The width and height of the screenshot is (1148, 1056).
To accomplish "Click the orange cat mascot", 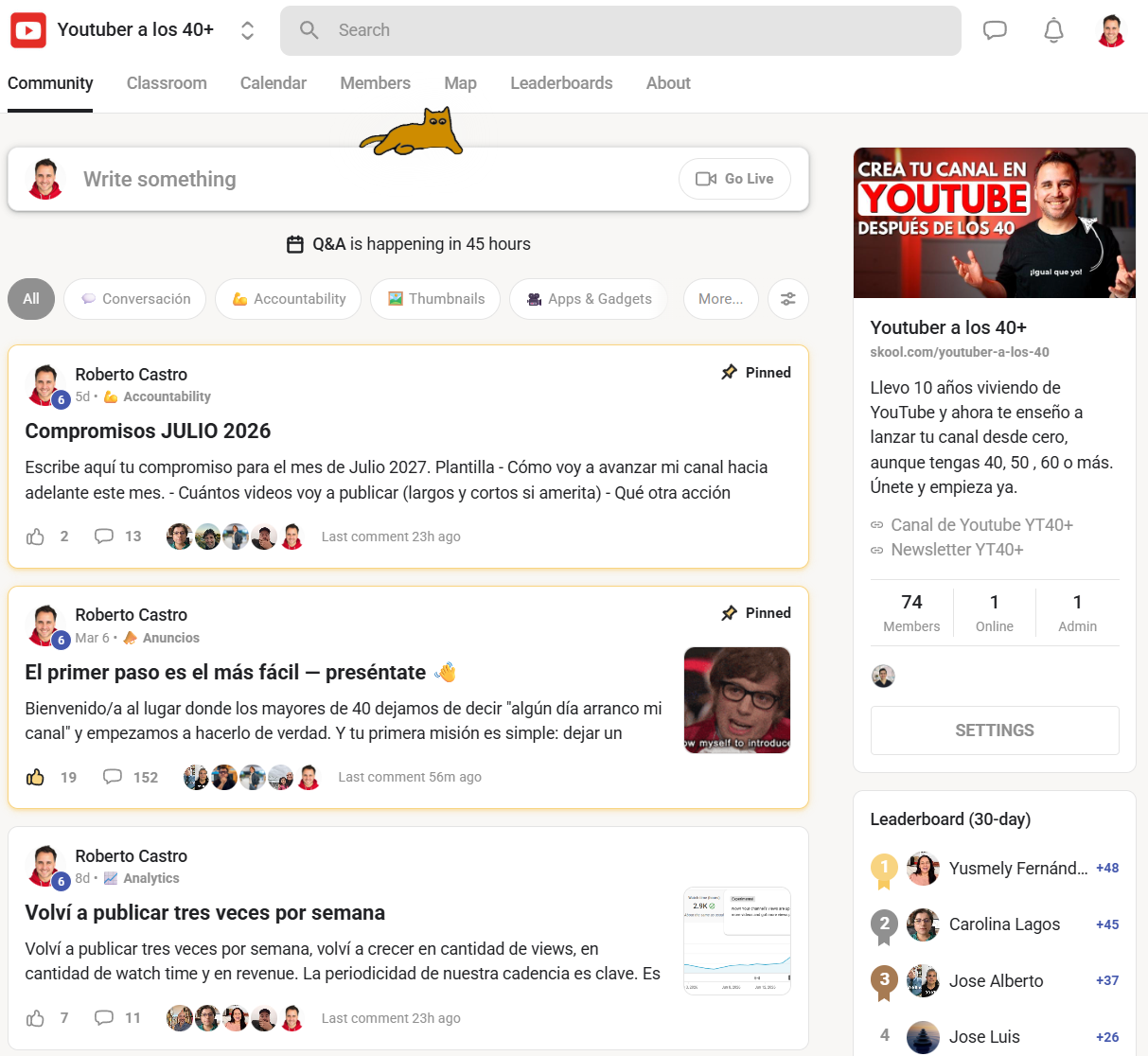I will pyautogui.click(x=412, y=132).
